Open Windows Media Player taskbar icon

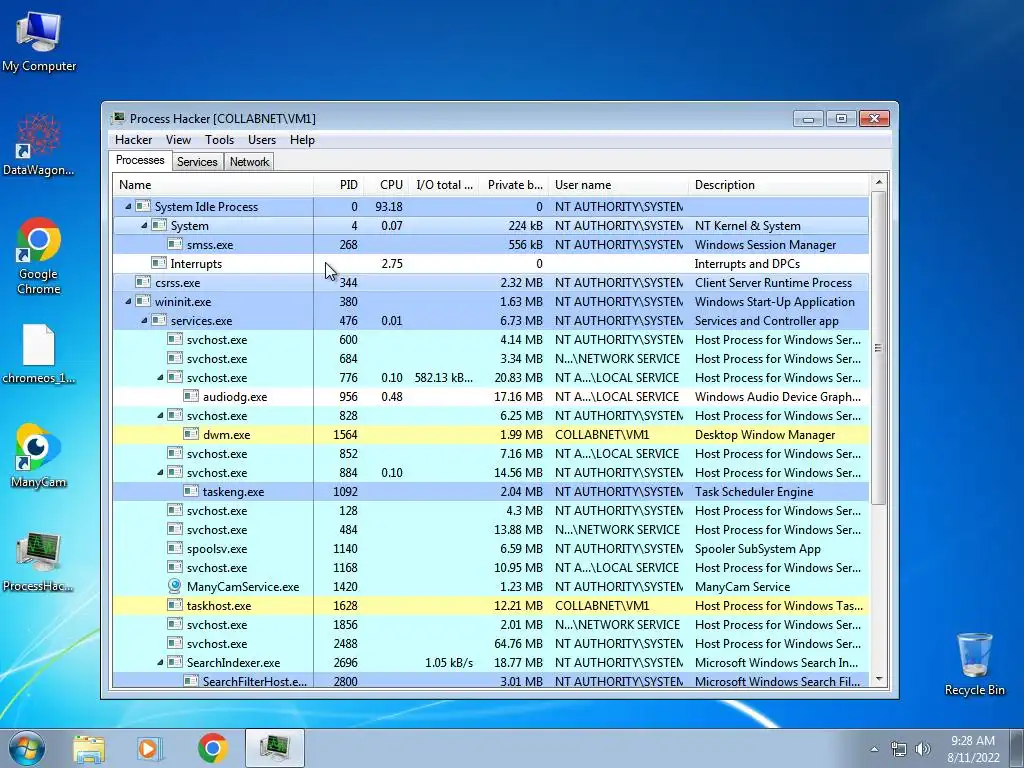150,748
